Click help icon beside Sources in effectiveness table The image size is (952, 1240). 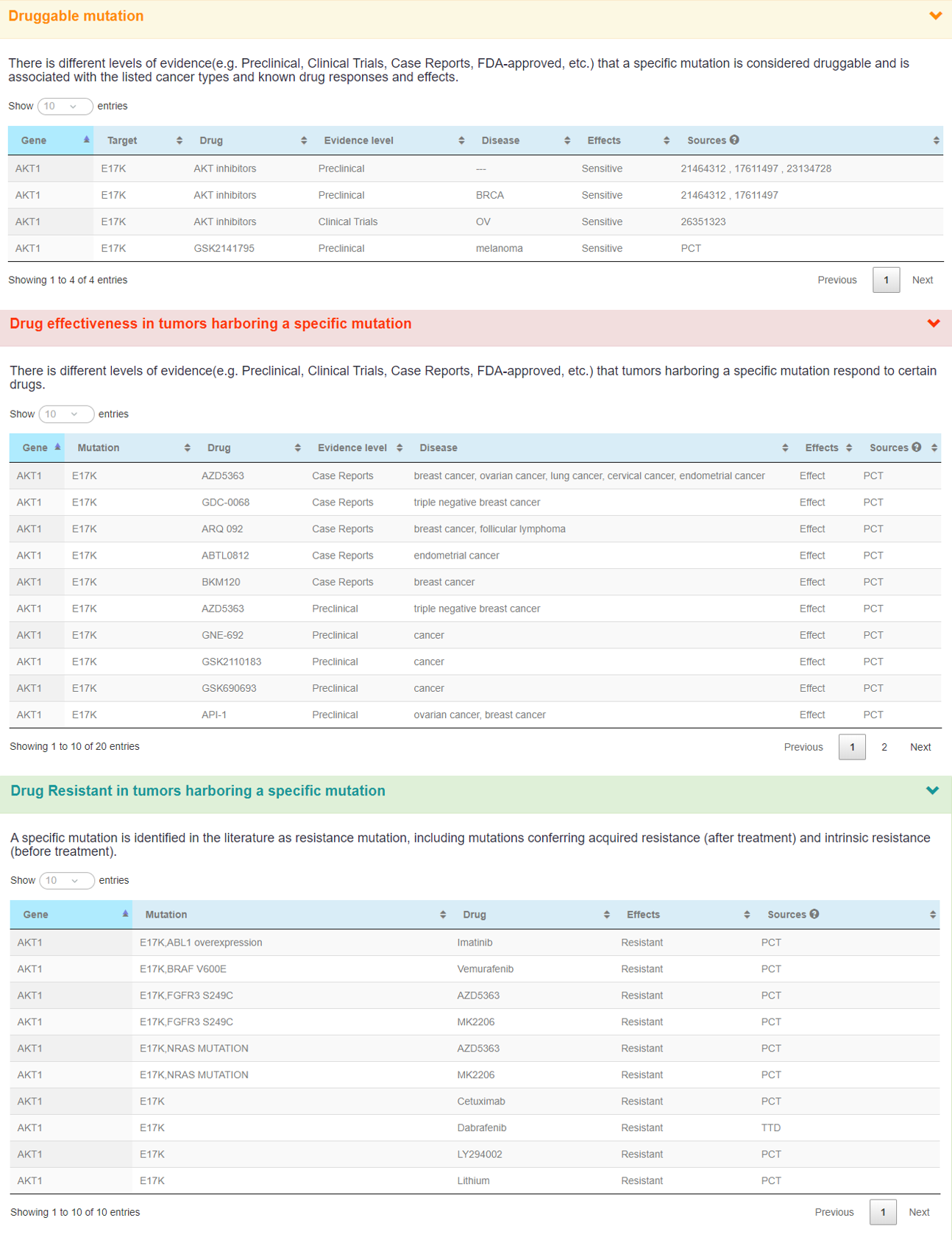pyautogui.click(x=916, y=447)
